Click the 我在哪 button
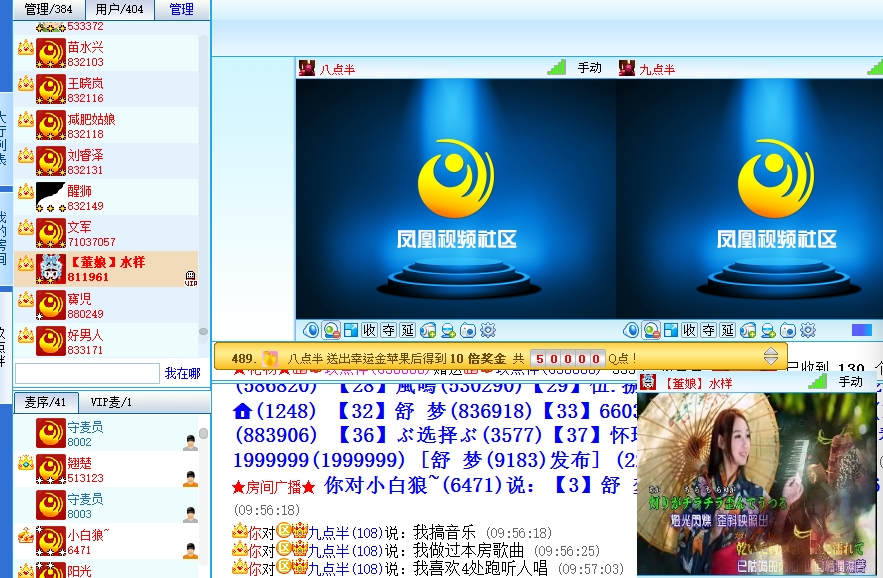Image resolution: width=883 pixels, height=578 pixels. pyautogui.click(x=182, y=373)
